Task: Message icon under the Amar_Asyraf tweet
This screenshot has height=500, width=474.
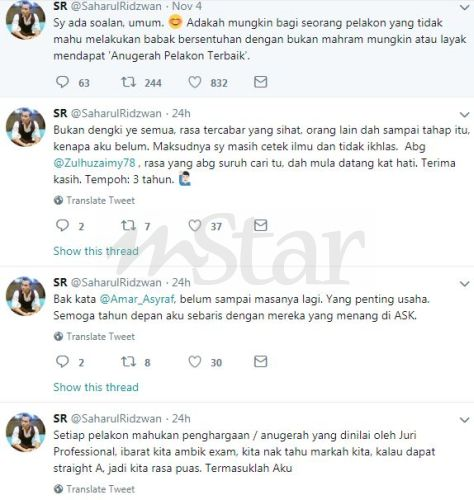Action: pyautogui.click(x=260, y=362)
